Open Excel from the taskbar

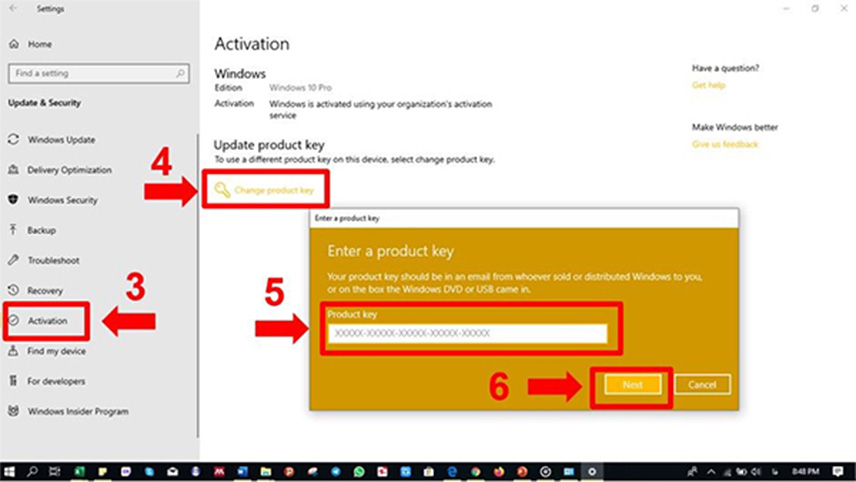[79, 472]
